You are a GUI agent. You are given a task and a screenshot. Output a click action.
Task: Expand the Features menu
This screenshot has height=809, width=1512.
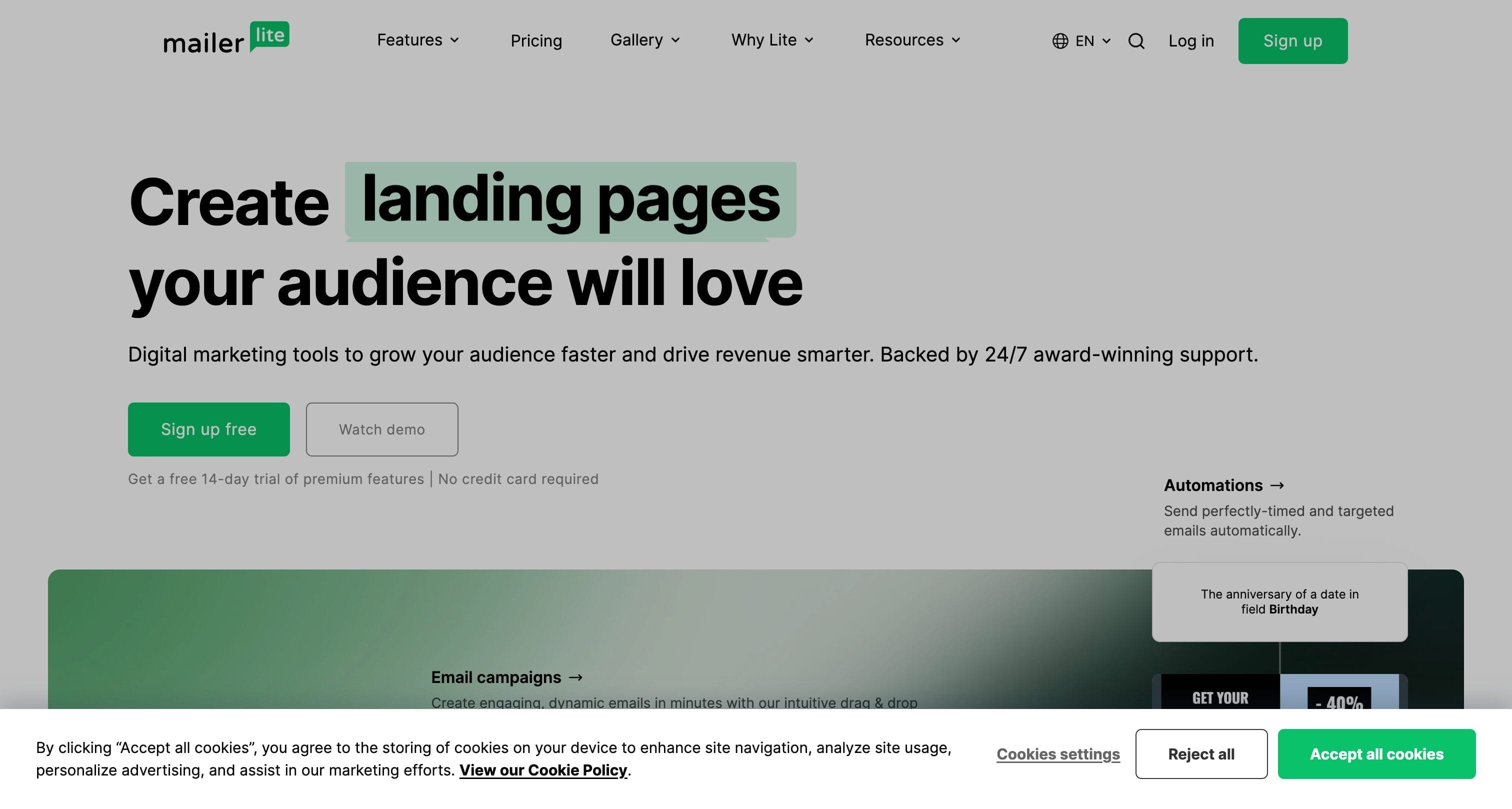(418, 40)
